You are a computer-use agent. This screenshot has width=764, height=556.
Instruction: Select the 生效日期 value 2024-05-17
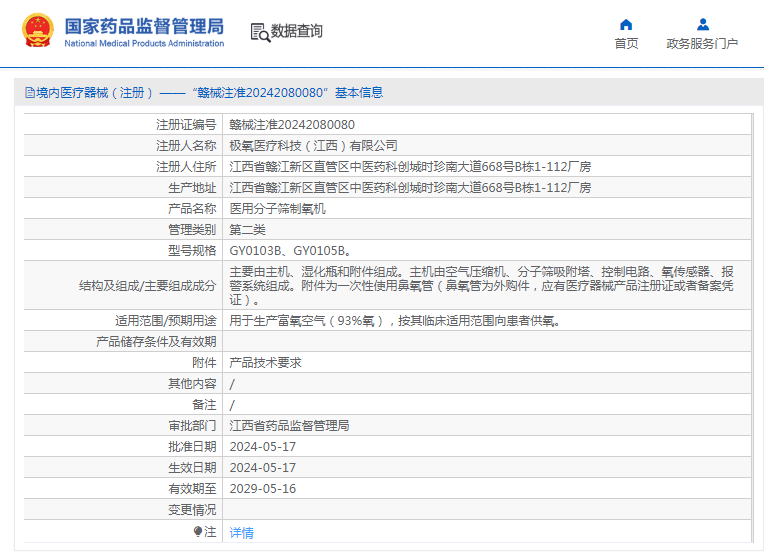[x=263, y=468]
